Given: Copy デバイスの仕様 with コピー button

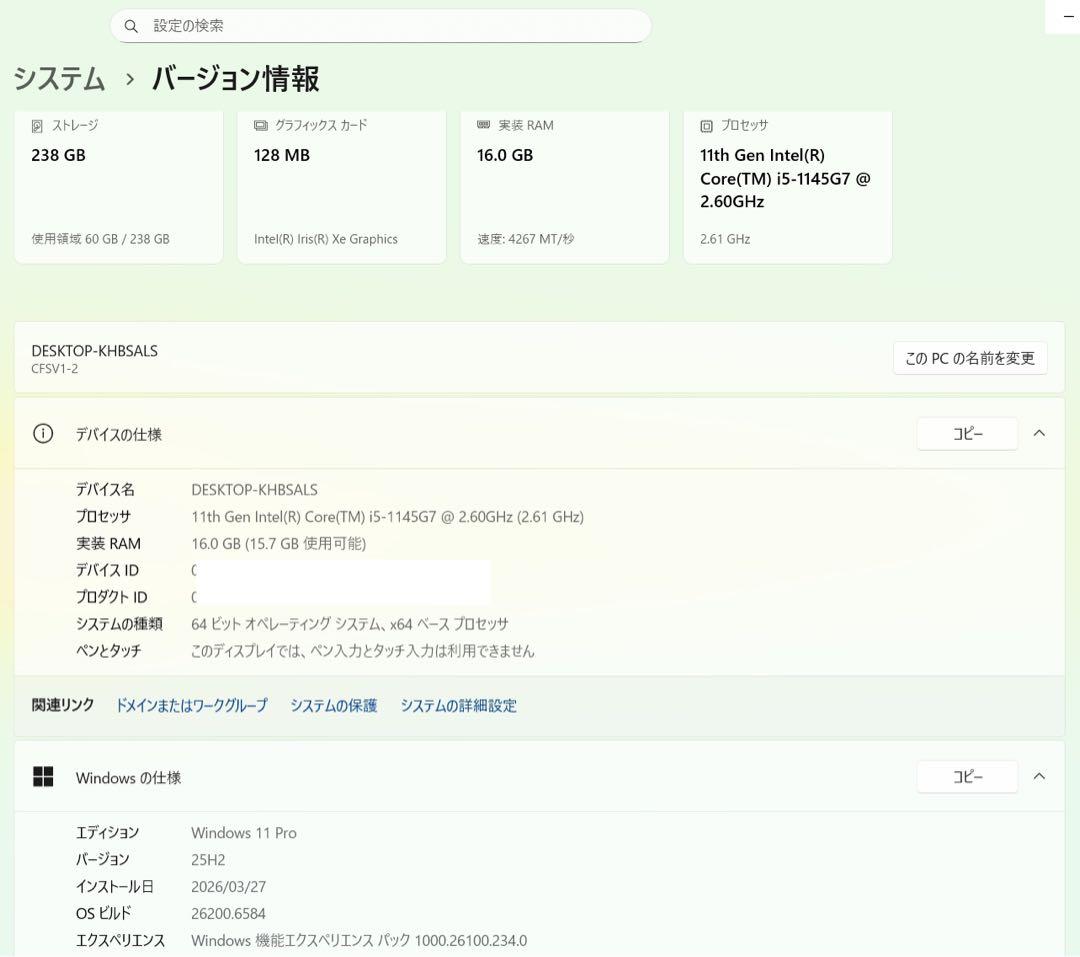Looking at the screenshot, I should 967,434.
